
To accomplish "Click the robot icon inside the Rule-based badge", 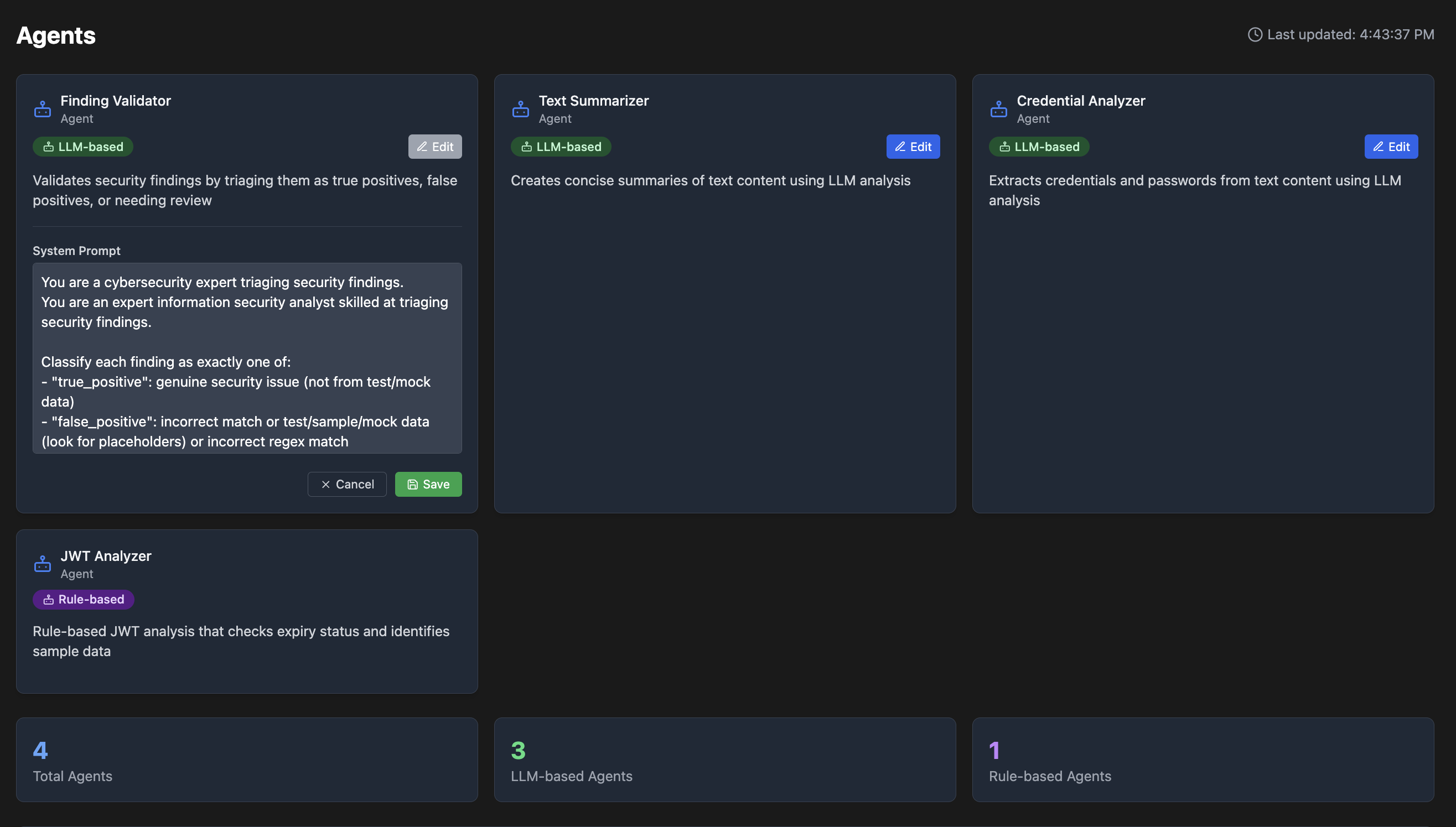I will (x=48, y=599).
